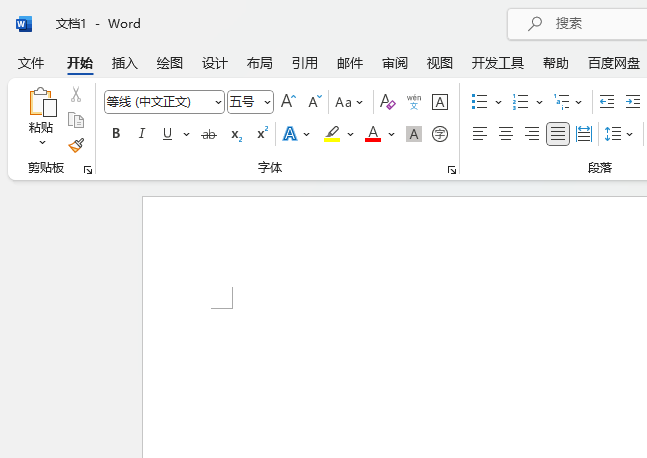Decrease font size with the small A
Image resolution: width=647 pixels, height=458 pixels.
click(x=315, y=101)
